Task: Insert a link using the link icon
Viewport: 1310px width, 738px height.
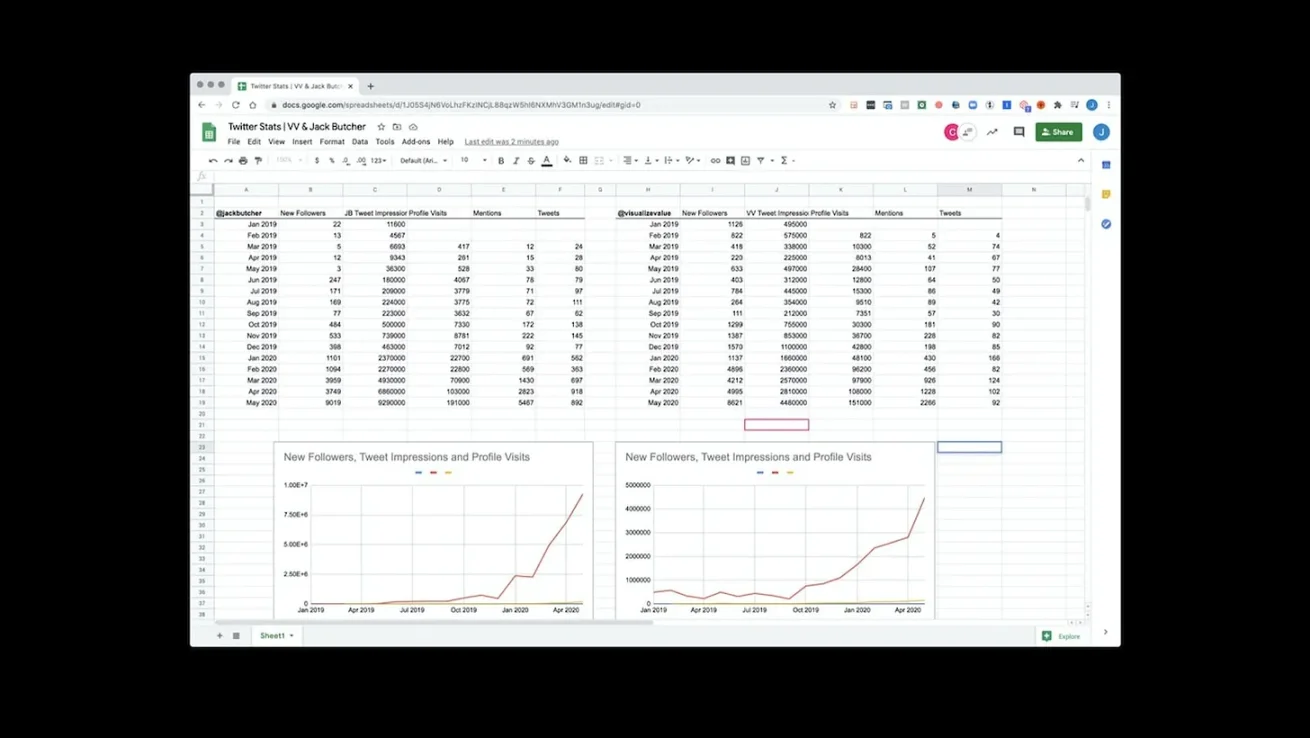Action: point(715,160)
